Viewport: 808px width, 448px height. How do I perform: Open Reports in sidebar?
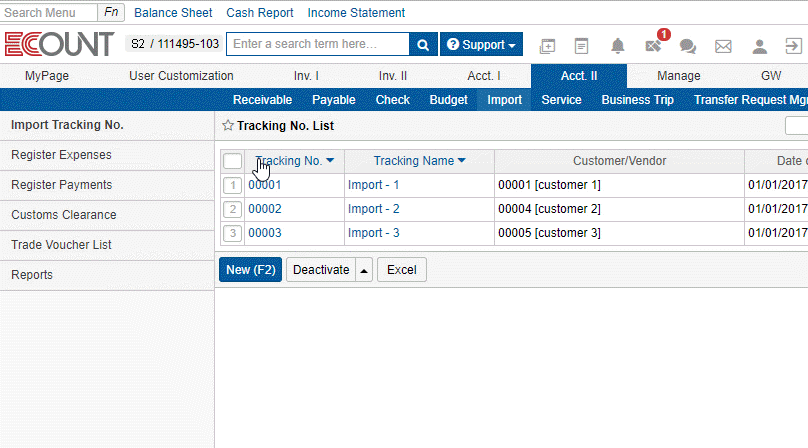(x=107, y=275)
